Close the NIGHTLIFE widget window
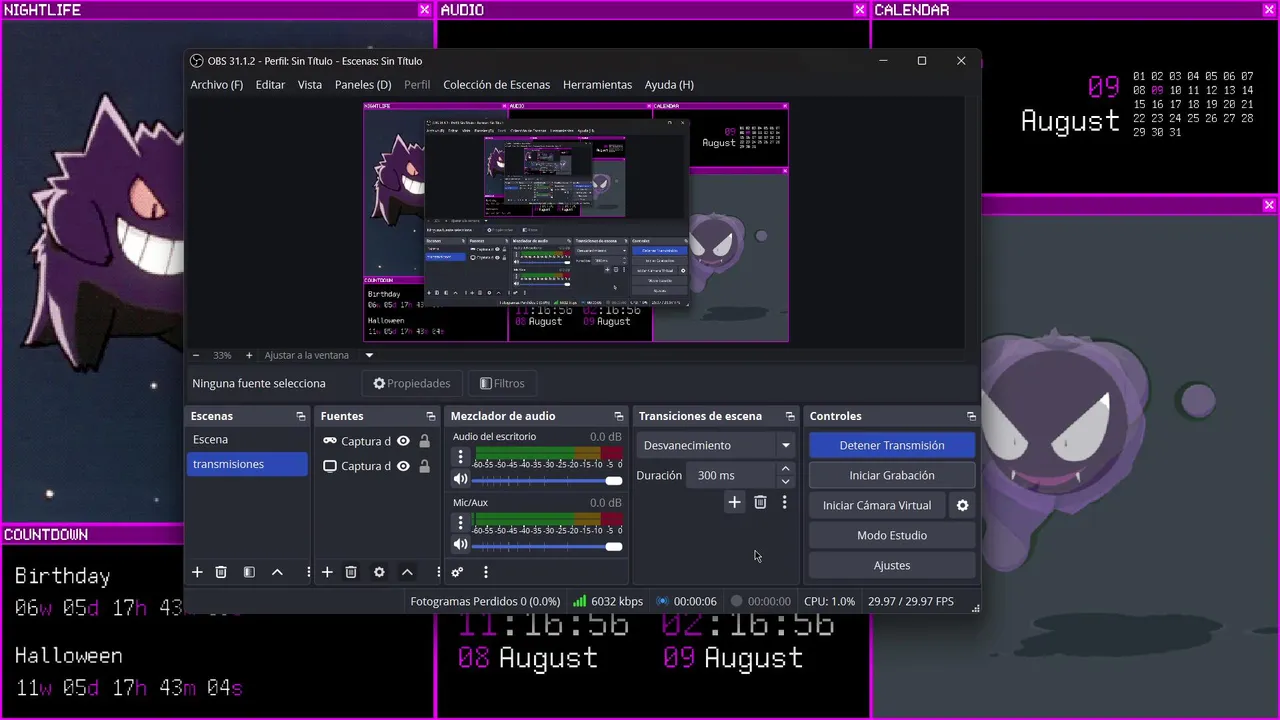Screen dimensions: 1280x720 (424, 10)
